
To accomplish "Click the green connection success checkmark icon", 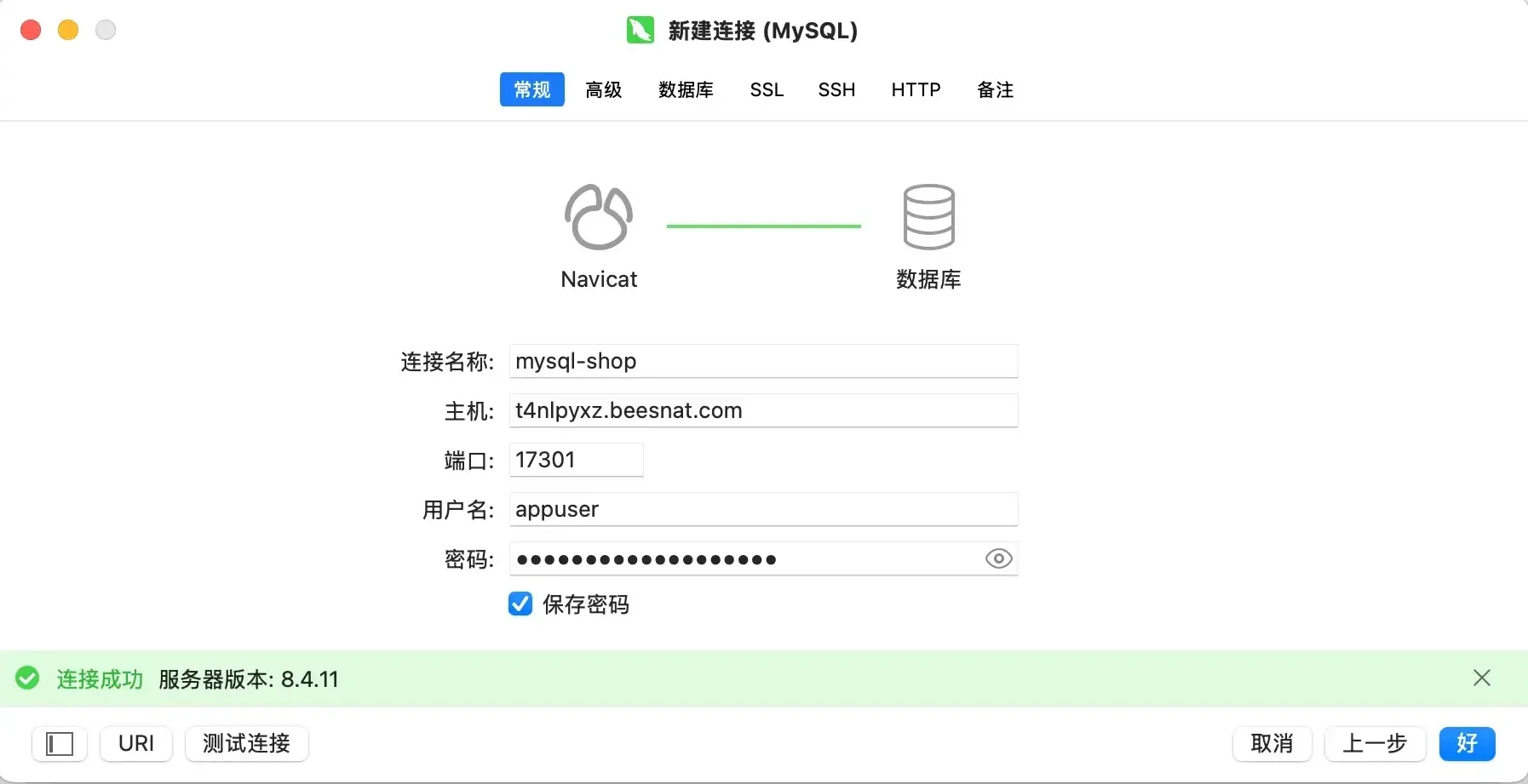I will 27,678.
